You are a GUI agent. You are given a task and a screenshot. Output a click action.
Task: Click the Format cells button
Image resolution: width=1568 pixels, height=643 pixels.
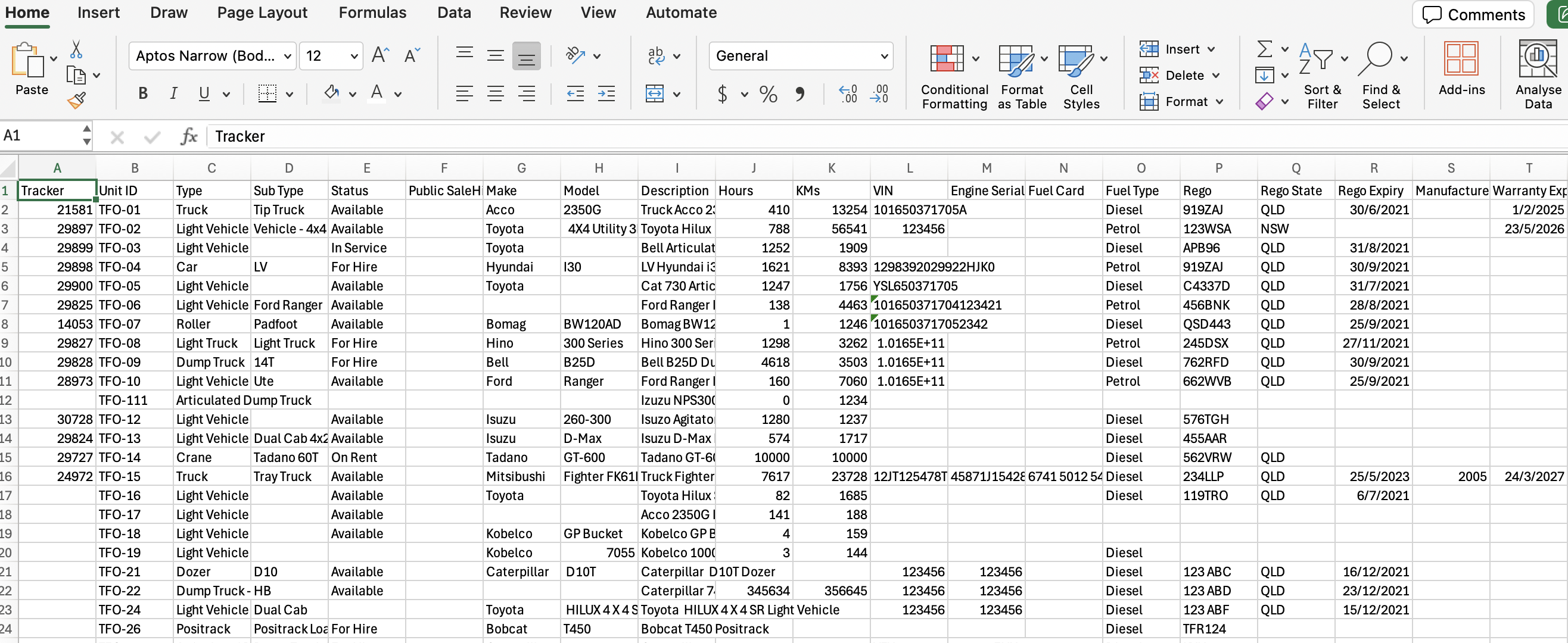point(1174,101)
